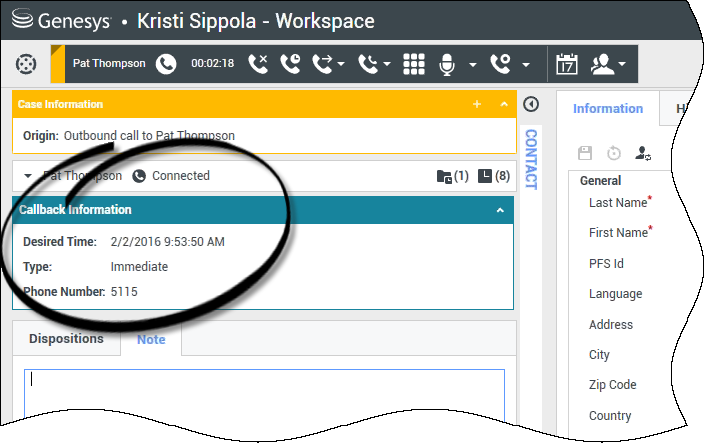Collapse the Case Information panel
Screen dimensions: 705x443
(503, 104)
